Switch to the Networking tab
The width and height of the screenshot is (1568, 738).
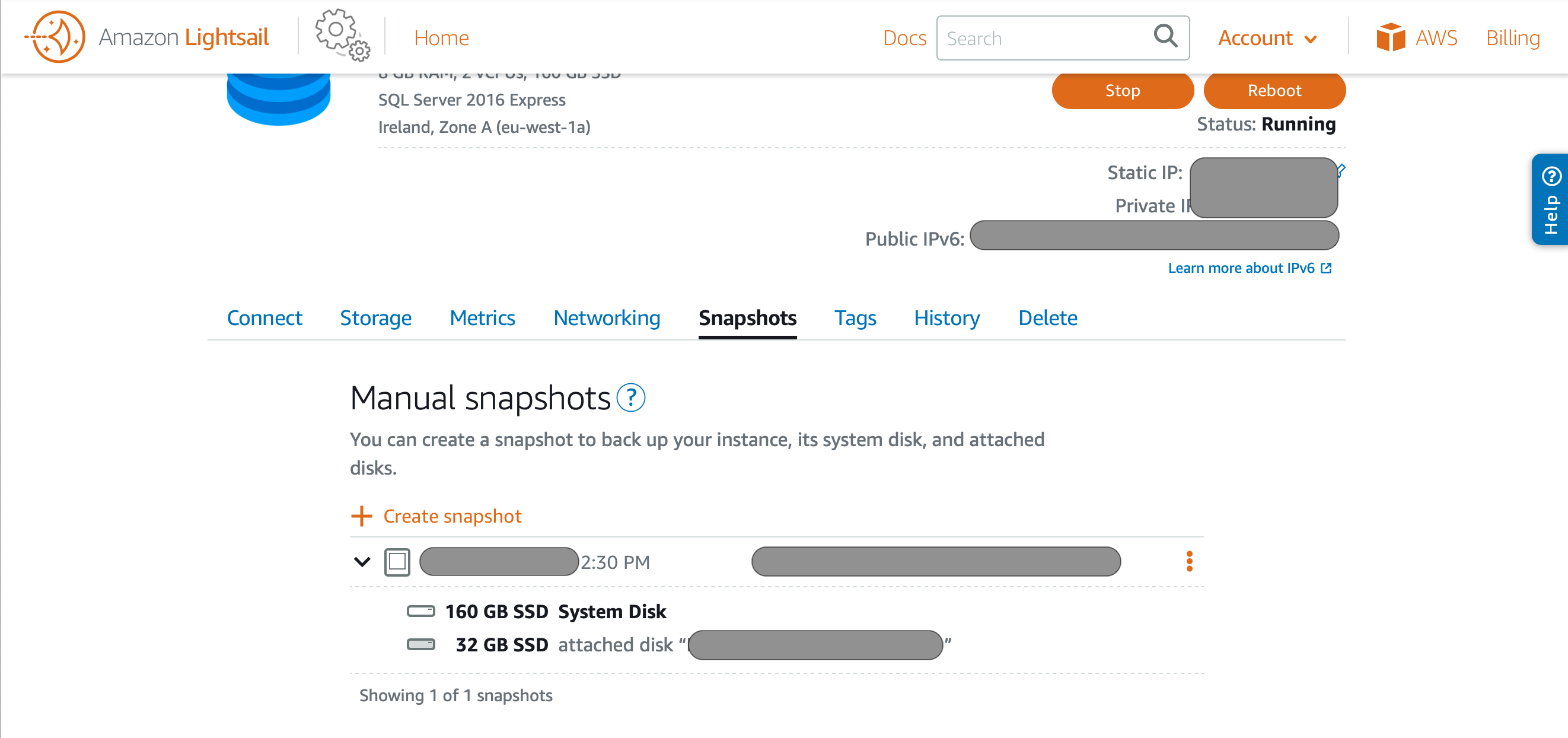pyautogui.click(x=607, y=318)
